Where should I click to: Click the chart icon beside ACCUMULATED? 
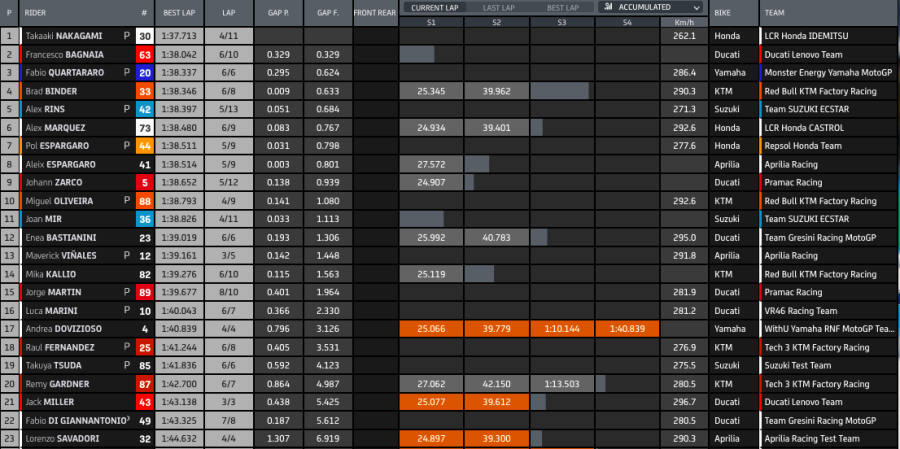click(608, 7)
